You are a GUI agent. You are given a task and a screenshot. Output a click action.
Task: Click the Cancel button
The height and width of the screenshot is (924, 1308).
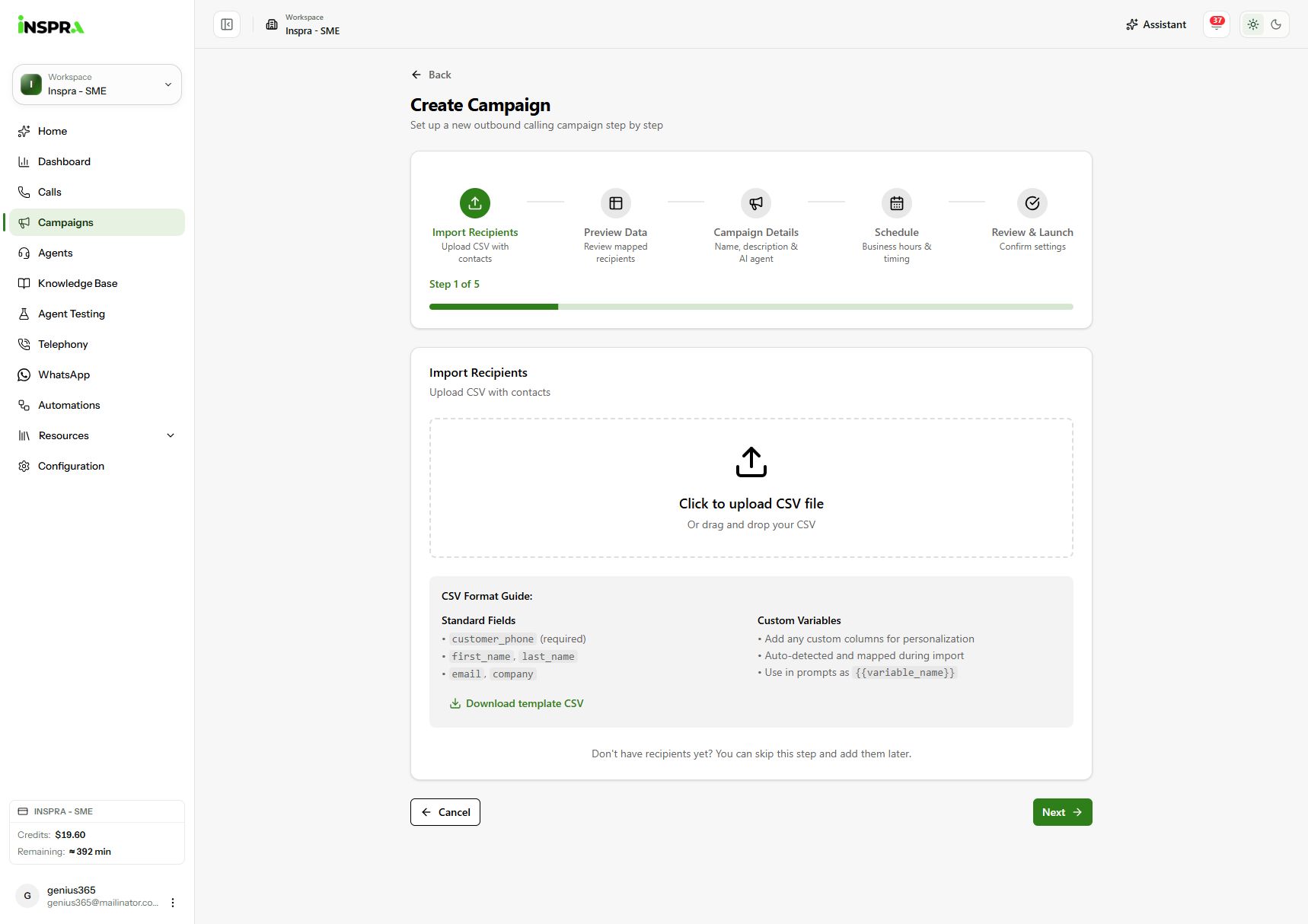point(445,812)
